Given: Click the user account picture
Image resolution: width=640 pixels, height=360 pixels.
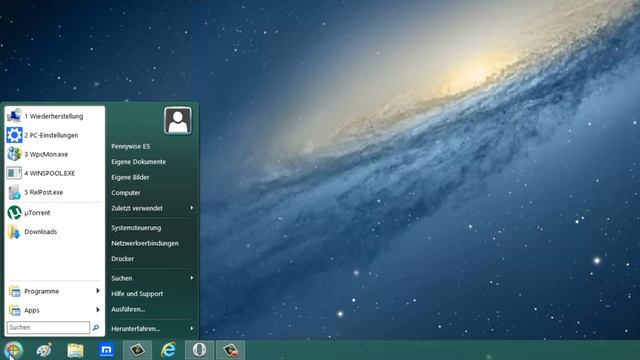Looking at the screenshot, I should point(178,121).
